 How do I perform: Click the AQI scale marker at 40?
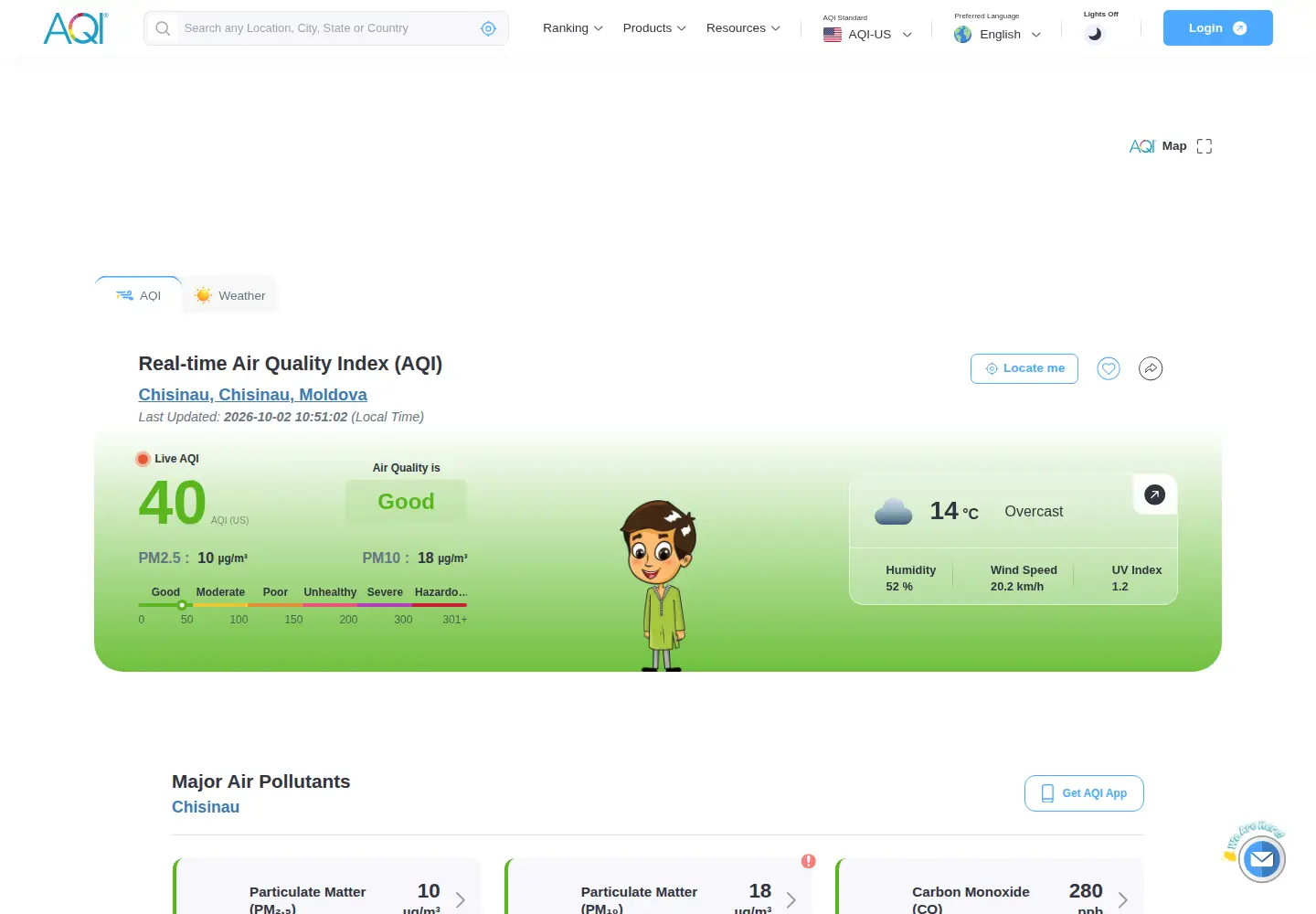[x=182, y=605]
